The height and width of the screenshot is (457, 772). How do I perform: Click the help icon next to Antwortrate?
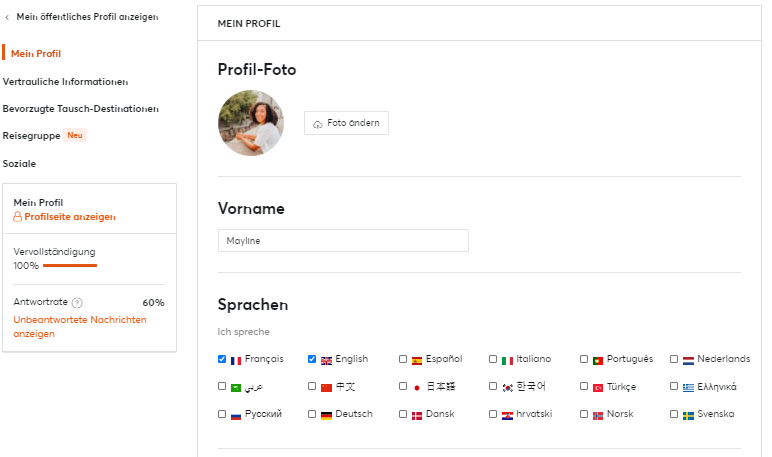77,303
